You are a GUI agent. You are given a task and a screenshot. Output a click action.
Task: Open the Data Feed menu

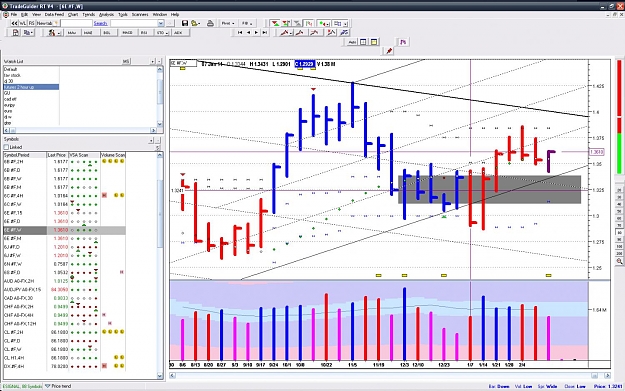tap(54, 14)
